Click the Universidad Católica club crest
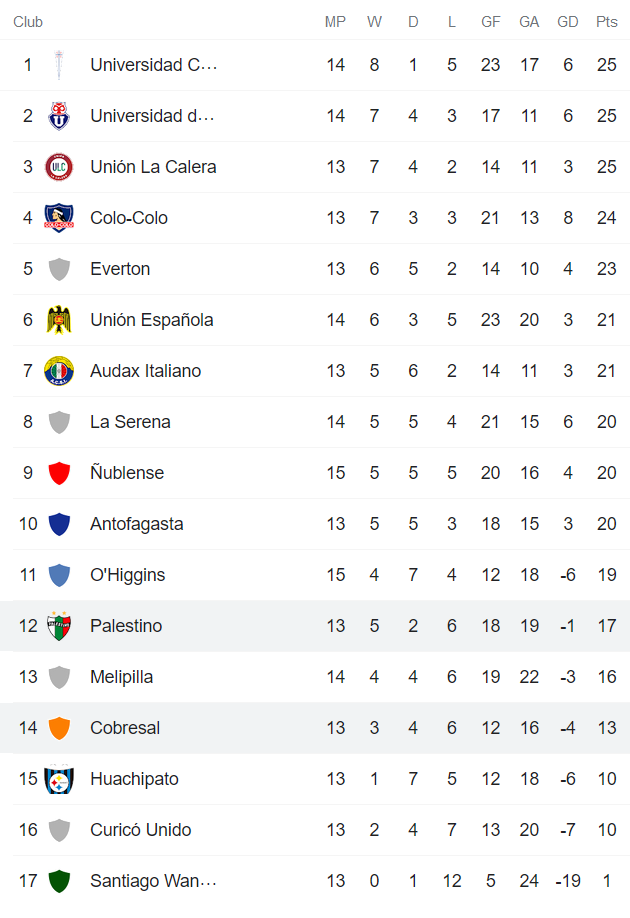The width and height of the screenshot is (630, 918). [x=59, y=65]
